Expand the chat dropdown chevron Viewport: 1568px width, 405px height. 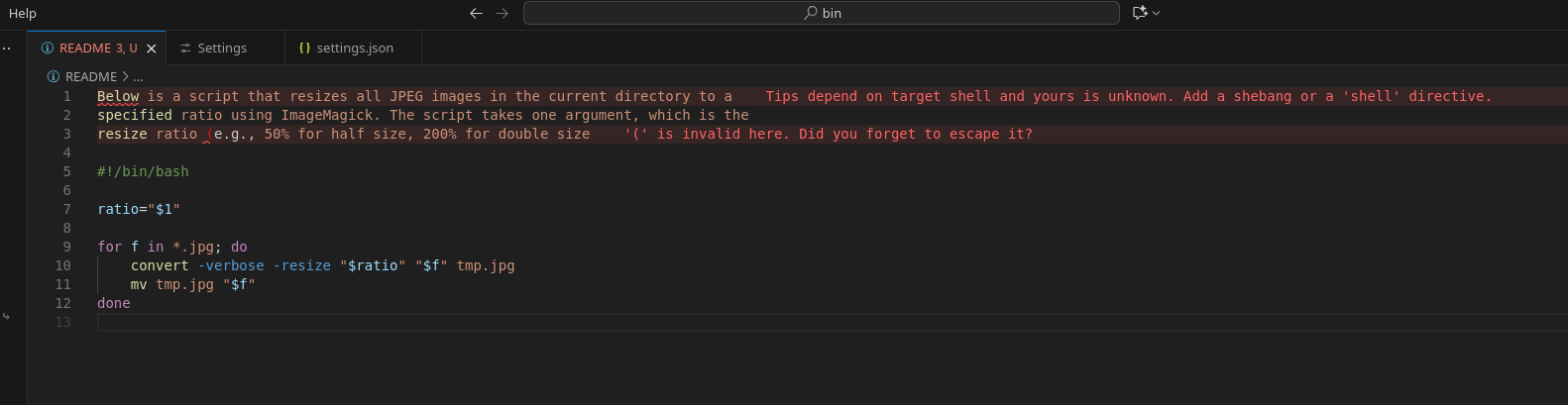[x=1156, y=13]
